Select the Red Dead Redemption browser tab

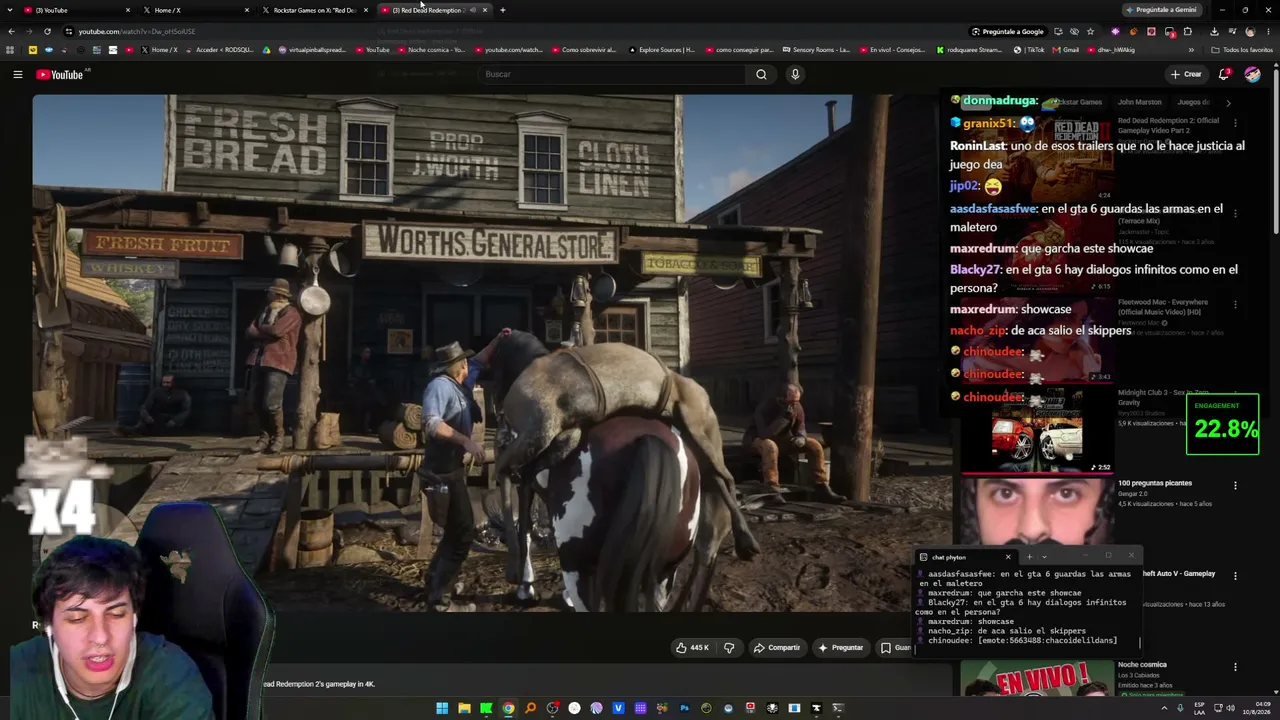434,10
